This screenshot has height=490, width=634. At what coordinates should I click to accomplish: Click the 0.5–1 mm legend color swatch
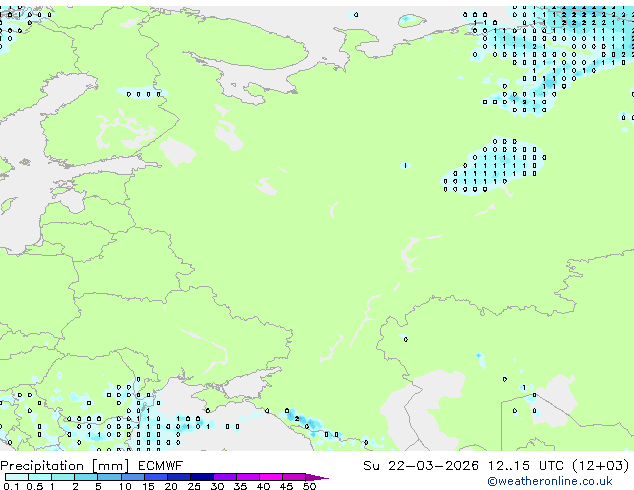pos(40,477)
